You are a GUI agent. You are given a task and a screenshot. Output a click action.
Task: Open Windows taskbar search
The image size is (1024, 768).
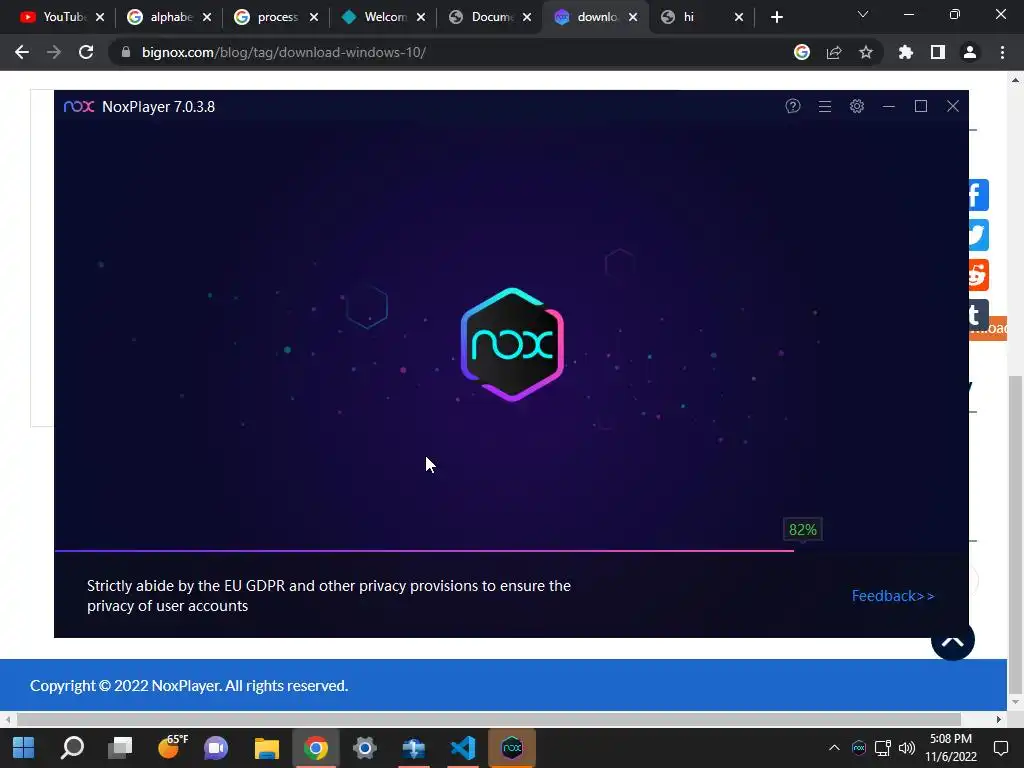click(x=72, y=748)
